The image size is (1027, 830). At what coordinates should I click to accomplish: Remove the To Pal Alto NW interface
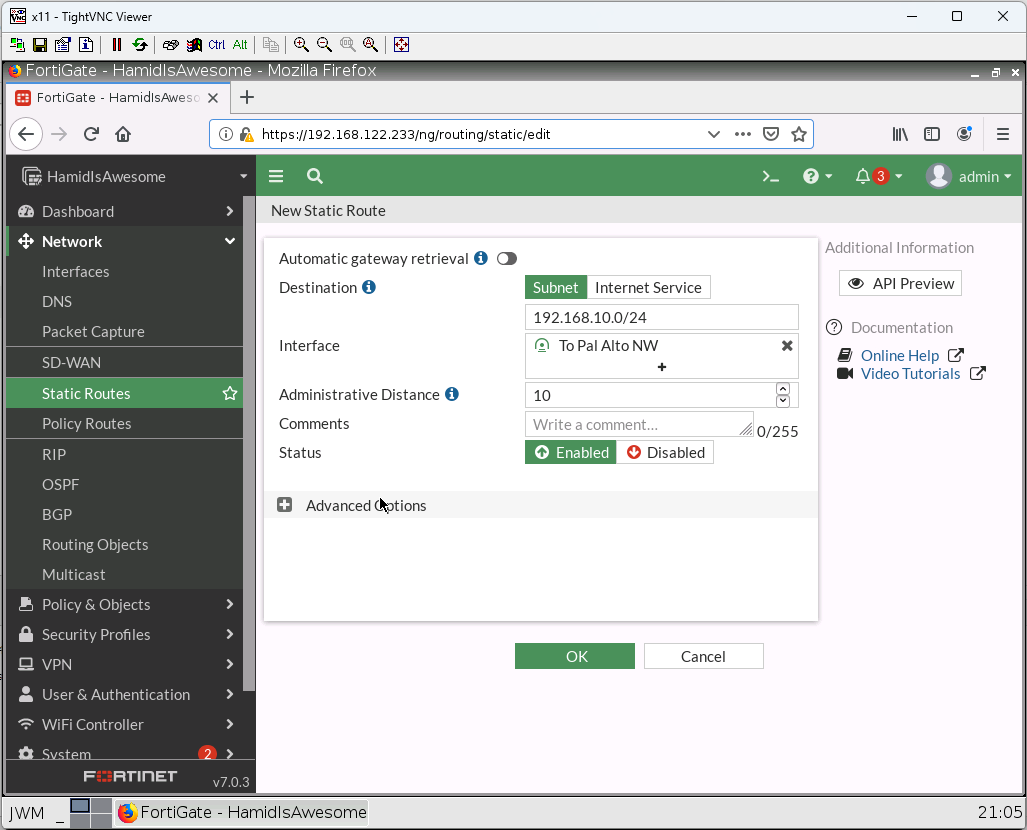pos(787,345)
